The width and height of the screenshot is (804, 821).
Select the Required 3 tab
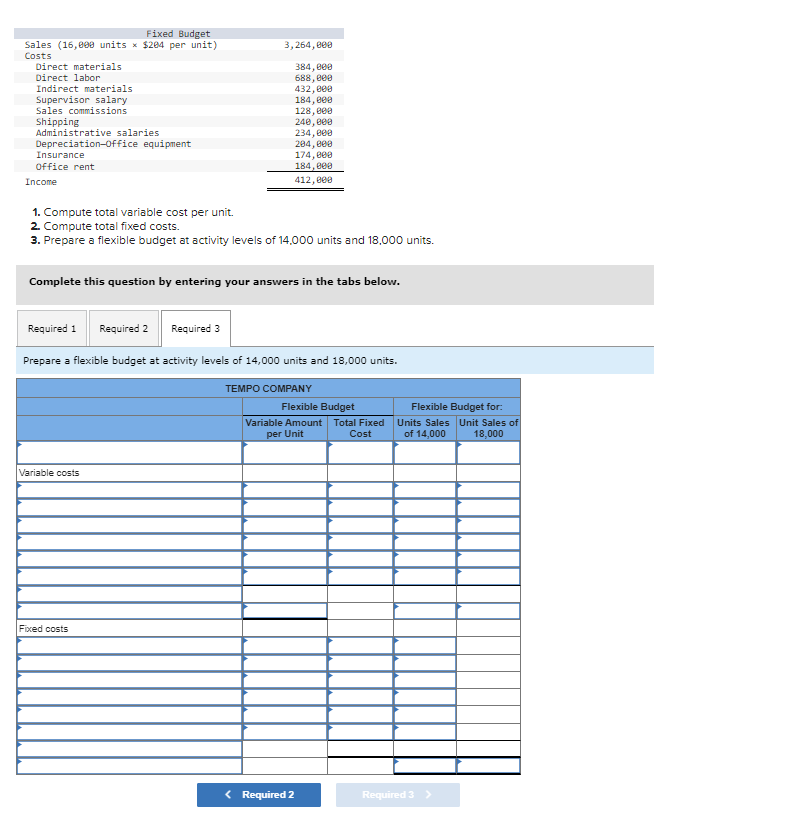(195, 328)
